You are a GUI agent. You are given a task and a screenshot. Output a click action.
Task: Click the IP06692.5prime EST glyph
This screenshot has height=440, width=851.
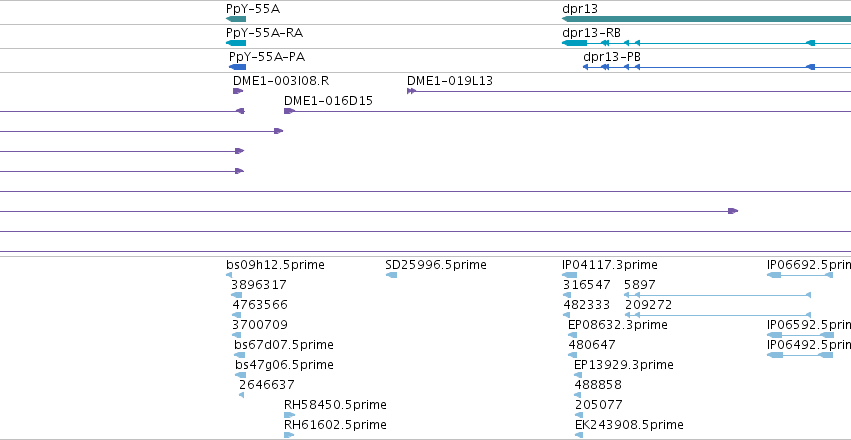click(799, 275)
